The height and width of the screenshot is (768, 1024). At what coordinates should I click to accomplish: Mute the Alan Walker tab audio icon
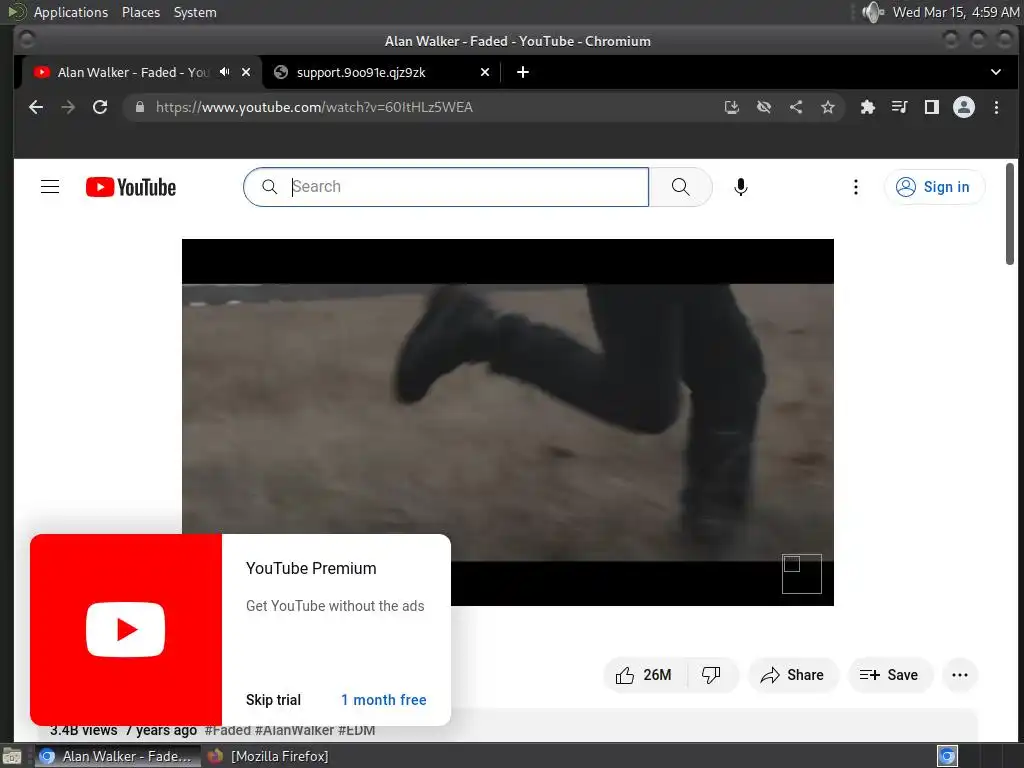pyautogui.click(x=225, y=72)
